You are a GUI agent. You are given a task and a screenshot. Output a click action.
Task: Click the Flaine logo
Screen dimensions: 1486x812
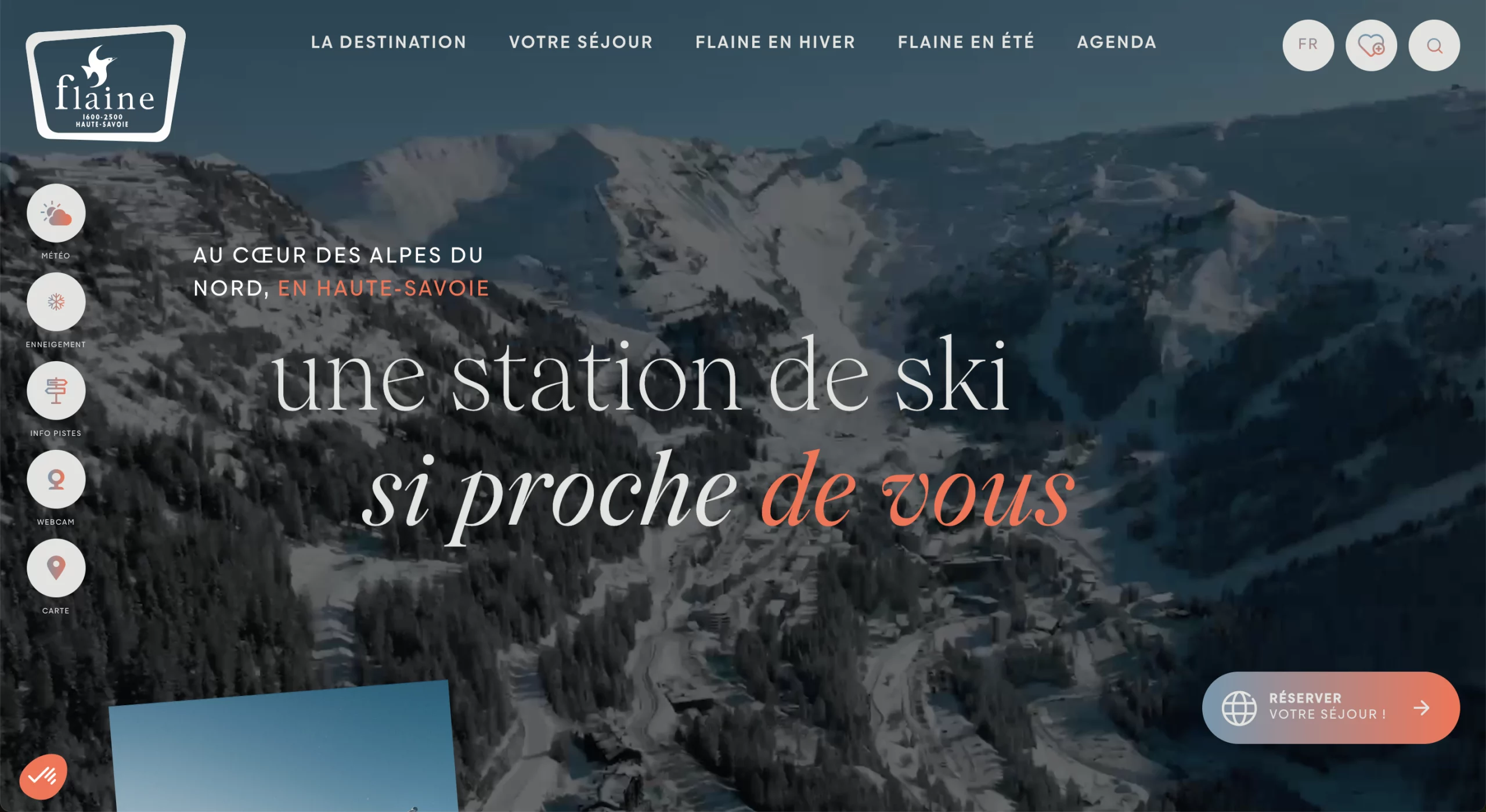105,83
